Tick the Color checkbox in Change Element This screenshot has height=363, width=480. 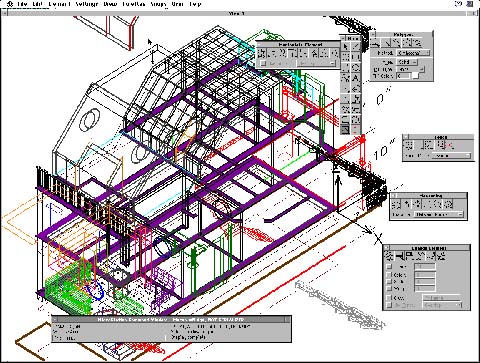coord(389,275)
